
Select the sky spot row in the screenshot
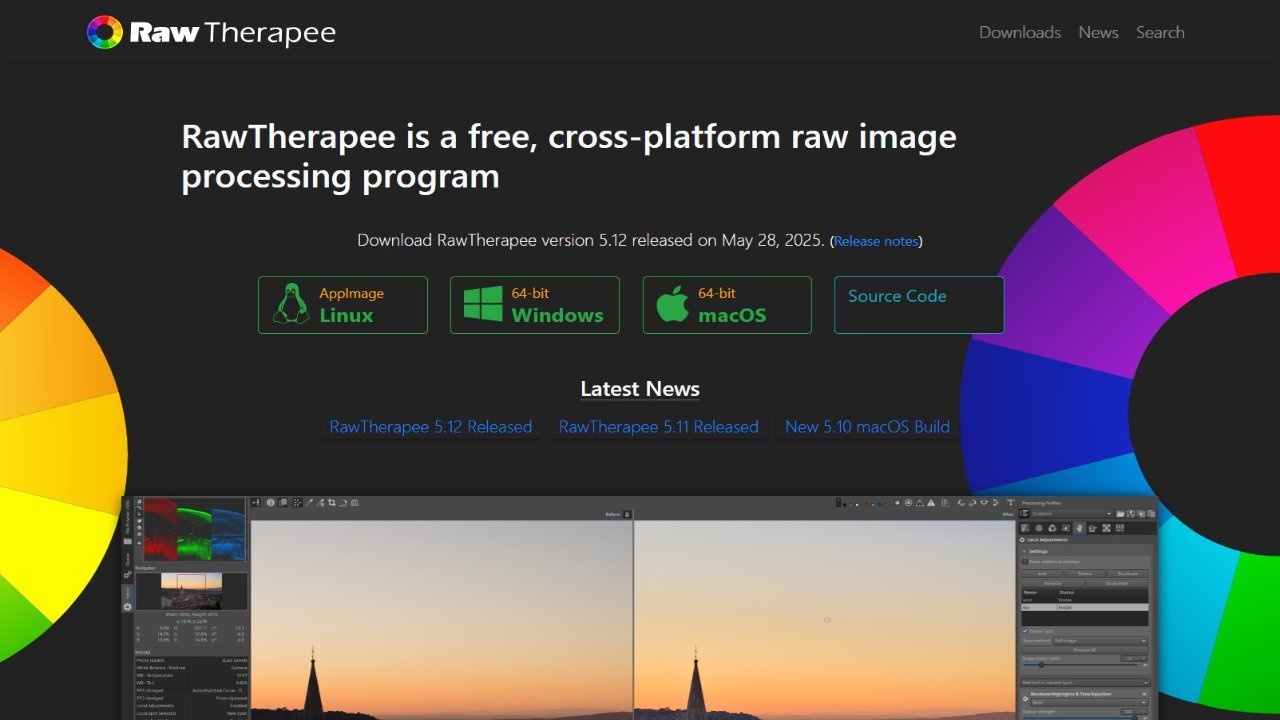point(1085,607)
